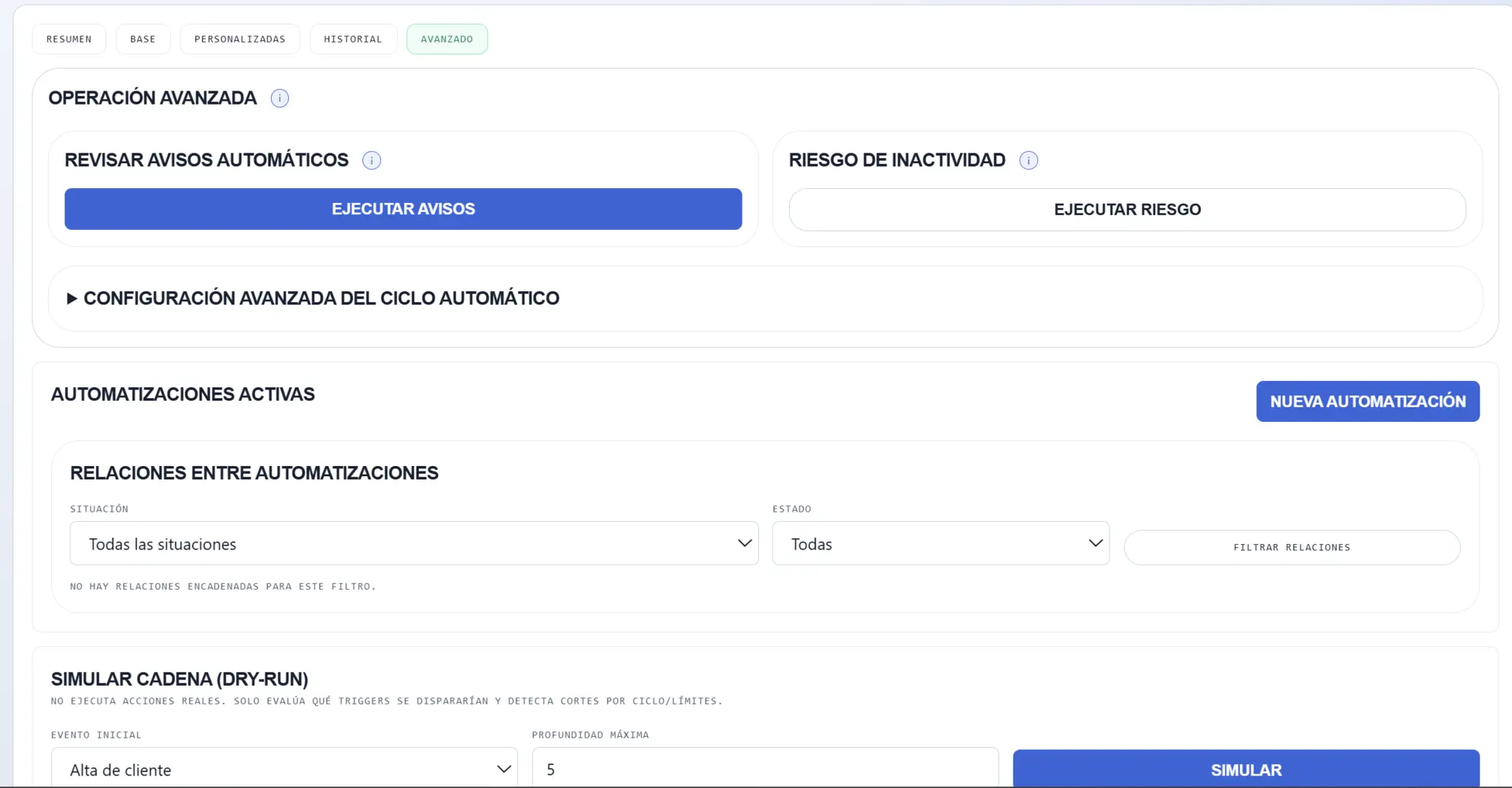Click the Avanzado tab
The width and height of the screenshot is (1512, 788).
pyautogui.click(x=447, y=39)
